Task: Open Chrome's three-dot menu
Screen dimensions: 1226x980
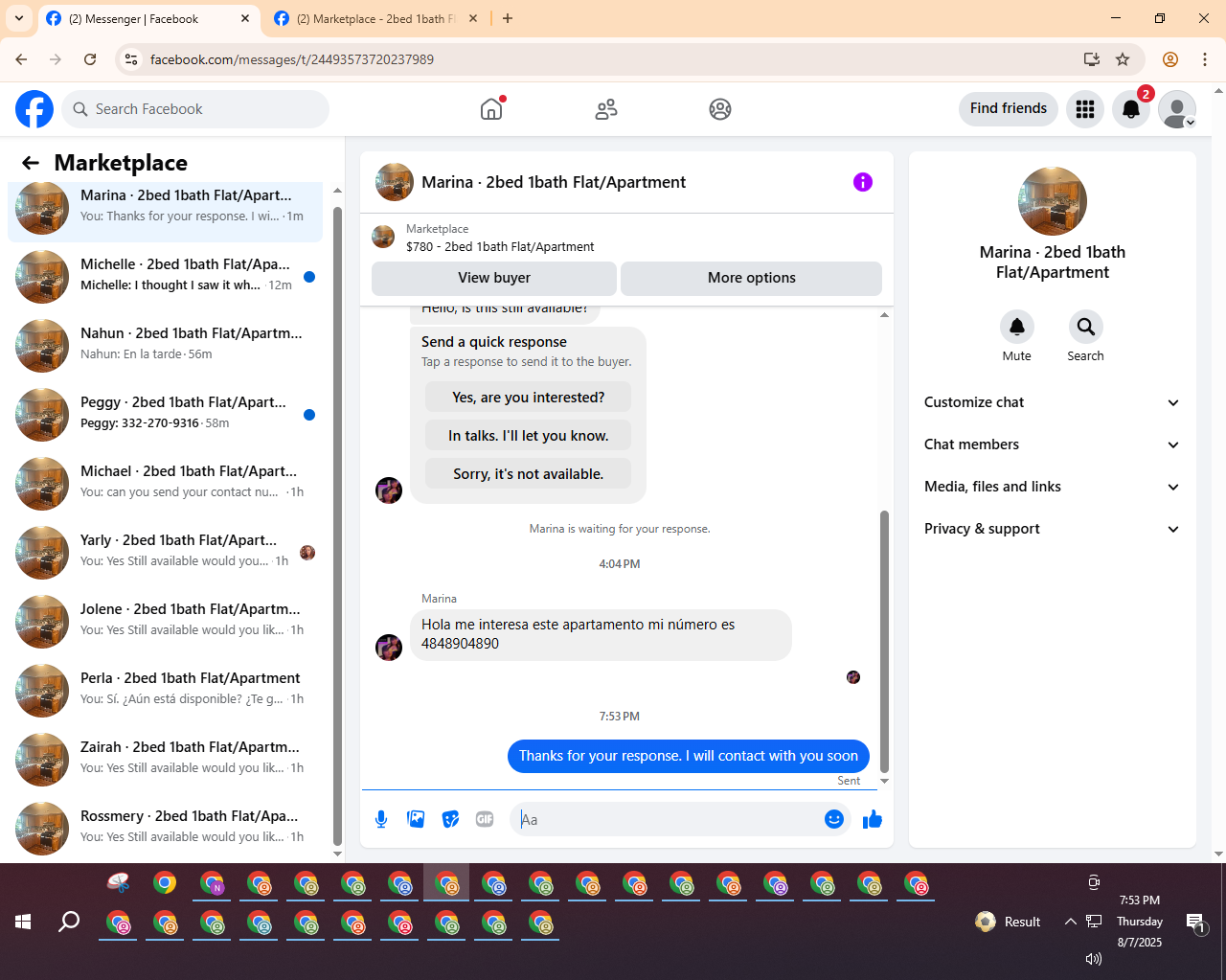Action: point(1205,59)
